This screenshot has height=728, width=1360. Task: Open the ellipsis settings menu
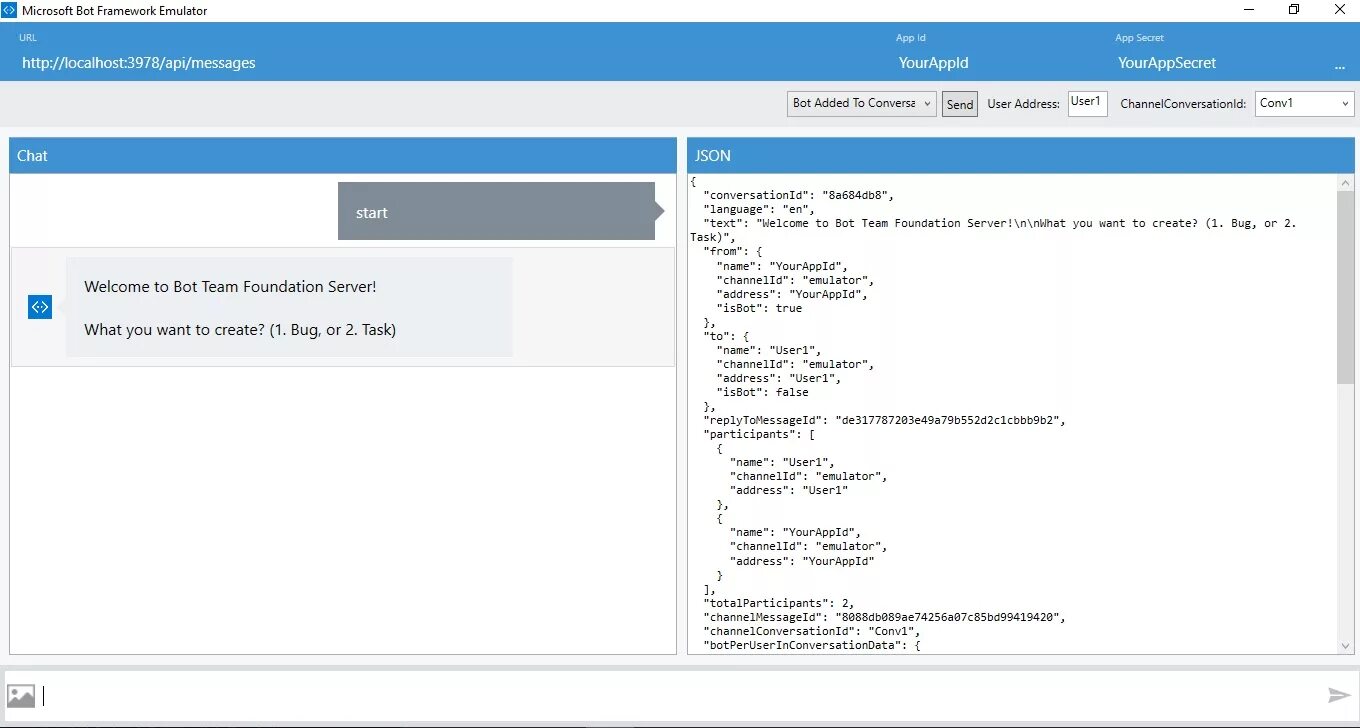click(x=1339, y=65)
